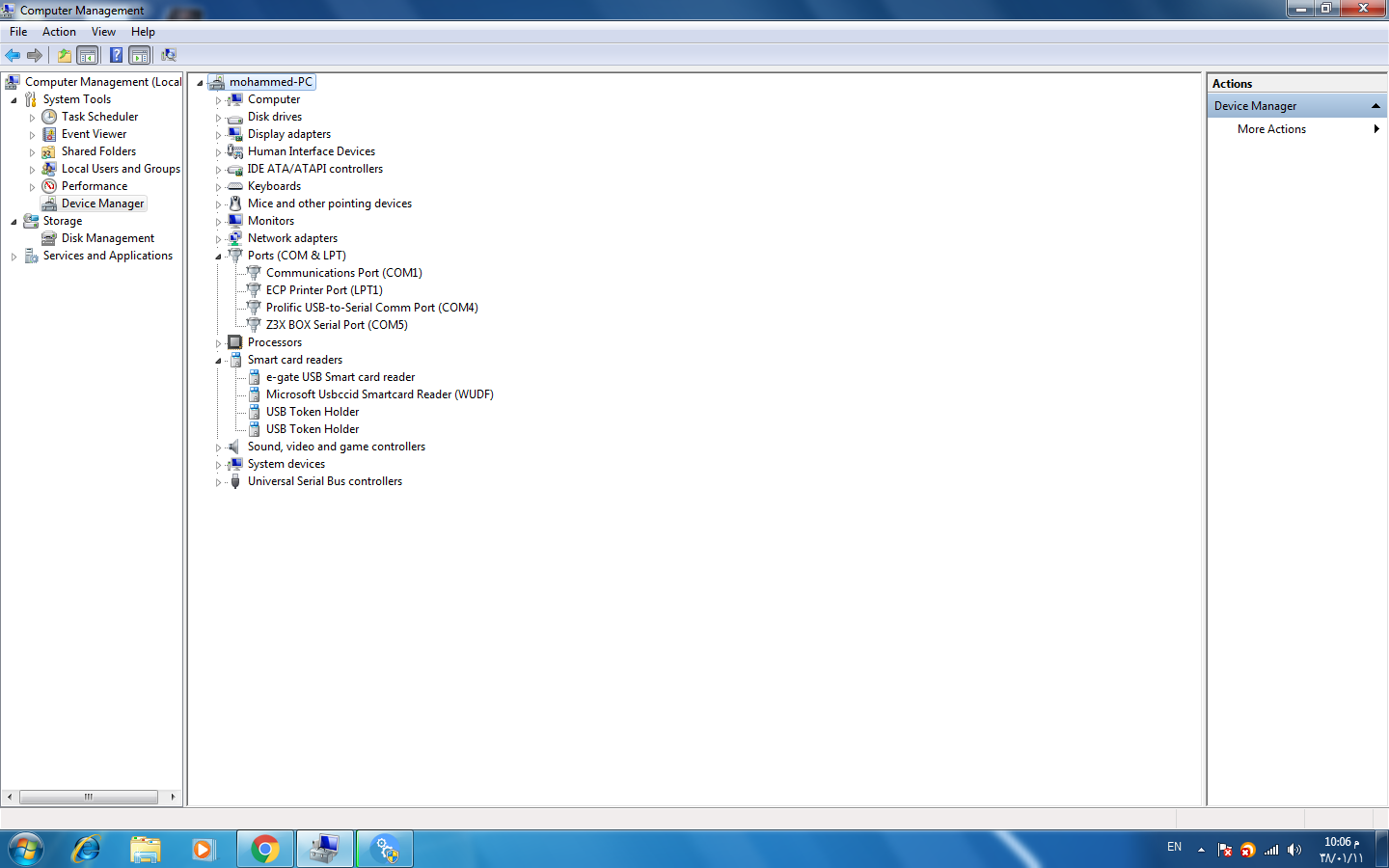Select the Processors icon
Screen dimensions: 1389x868
pyautogui.click(x=235, y=342)
